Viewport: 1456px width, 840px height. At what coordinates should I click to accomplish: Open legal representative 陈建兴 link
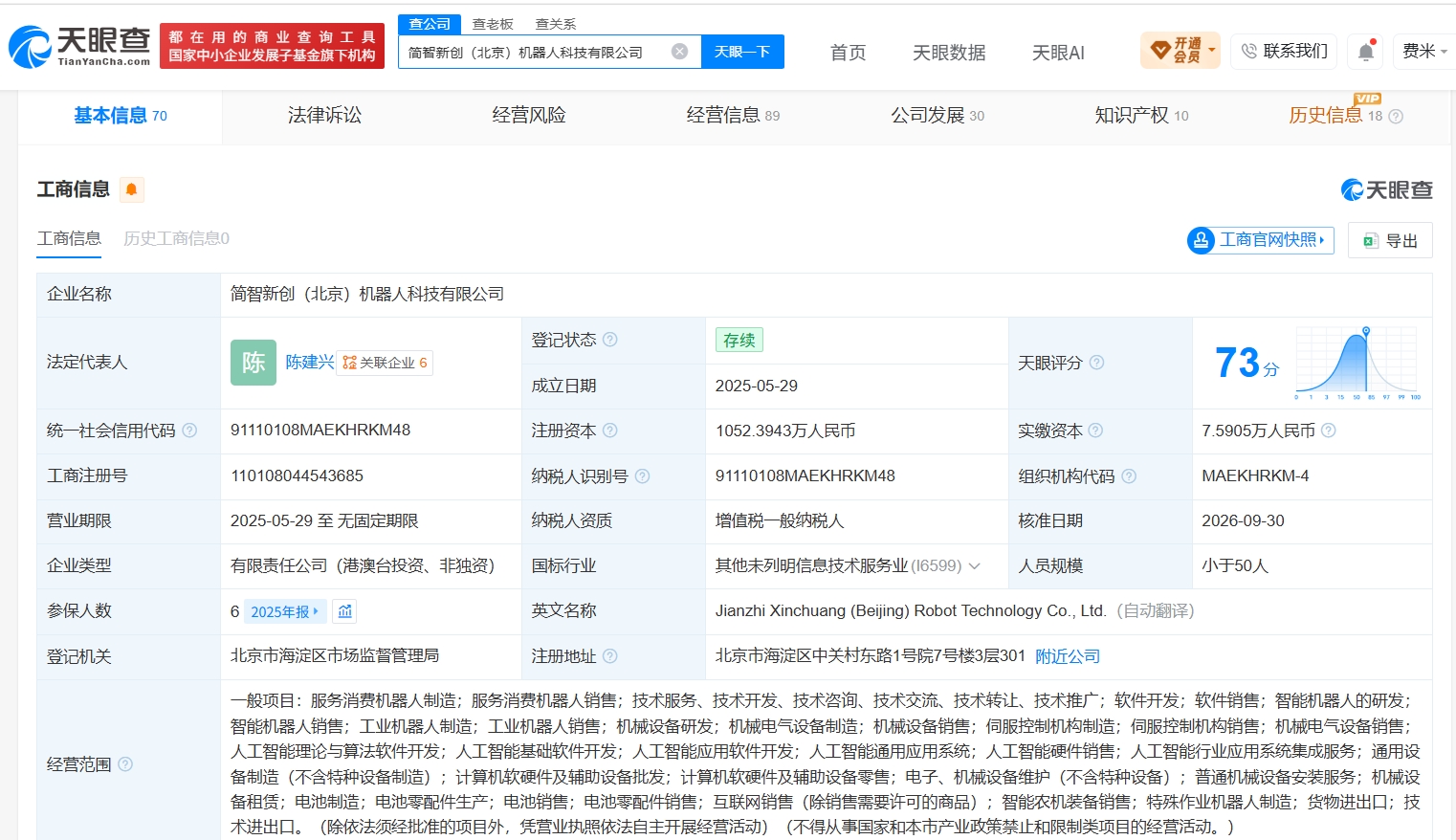point(309,363)
